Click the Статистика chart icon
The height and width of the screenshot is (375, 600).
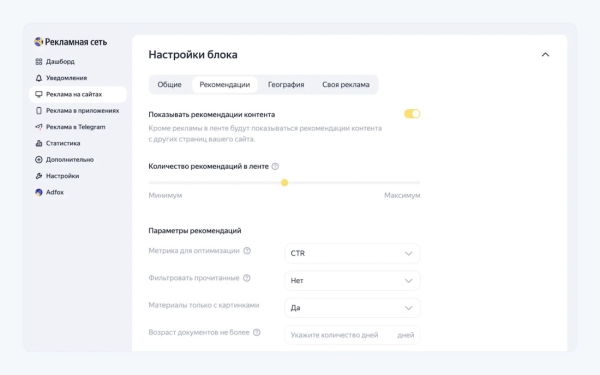[x=39, y=143]
